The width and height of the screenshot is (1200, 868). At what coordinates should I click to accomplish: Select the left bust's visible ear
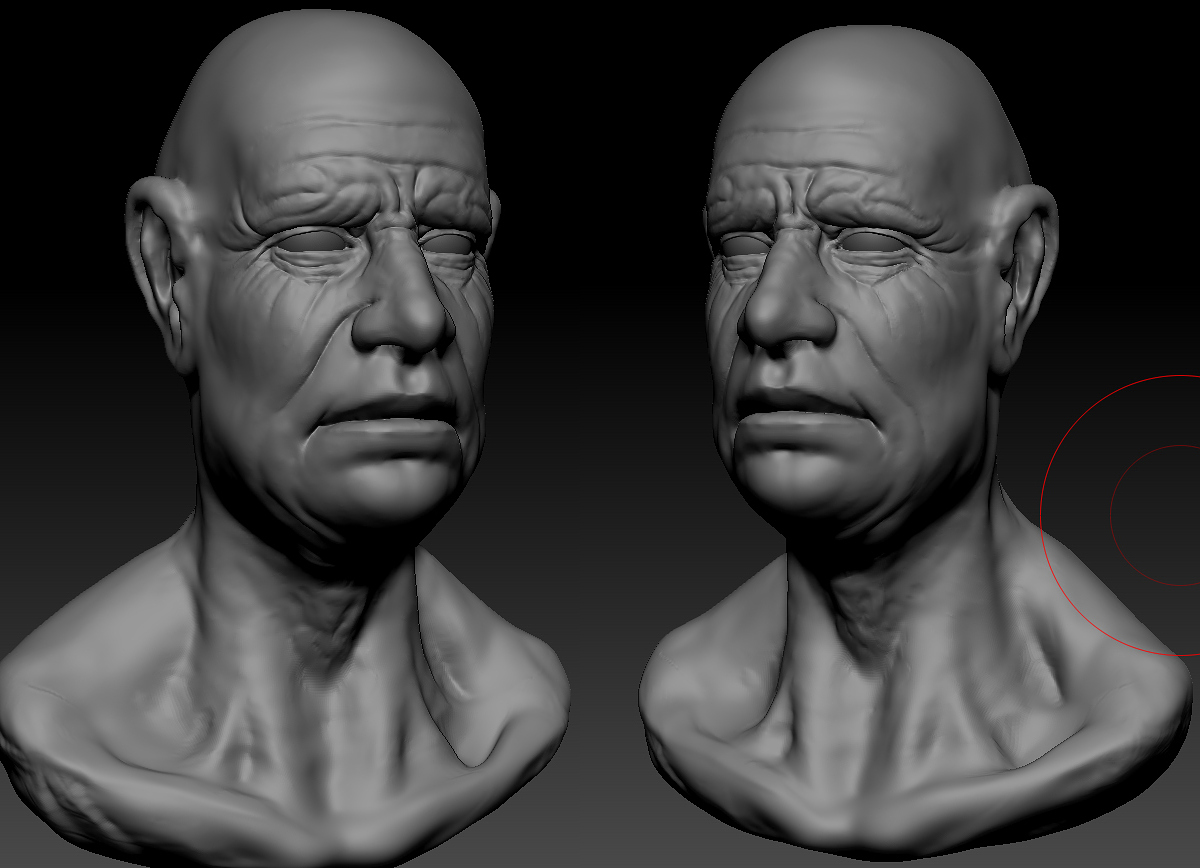coord(162,273)
